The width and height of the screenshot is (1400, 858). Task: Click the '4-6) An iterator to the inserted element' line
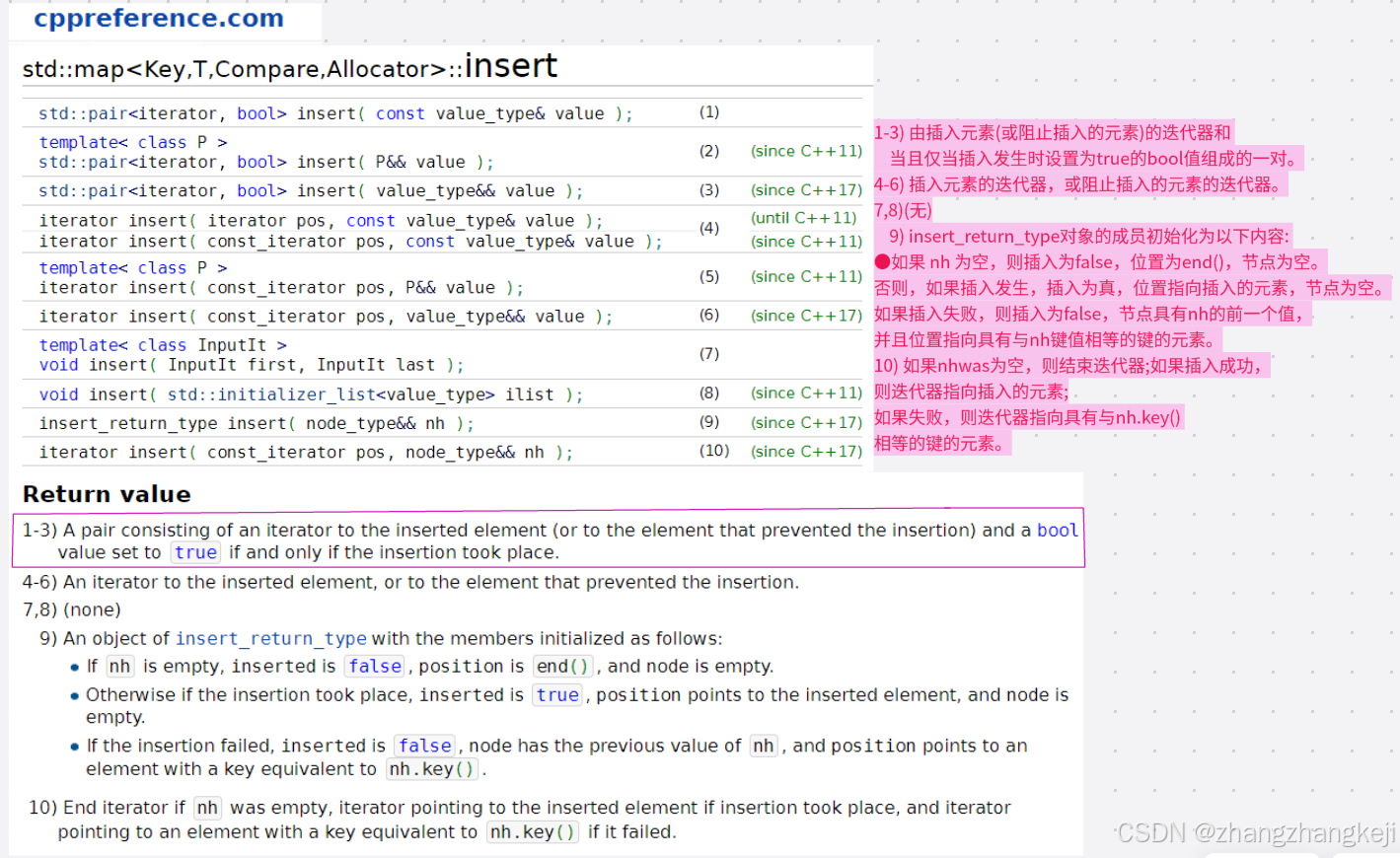pyautogui.click(x=410, y=582)
